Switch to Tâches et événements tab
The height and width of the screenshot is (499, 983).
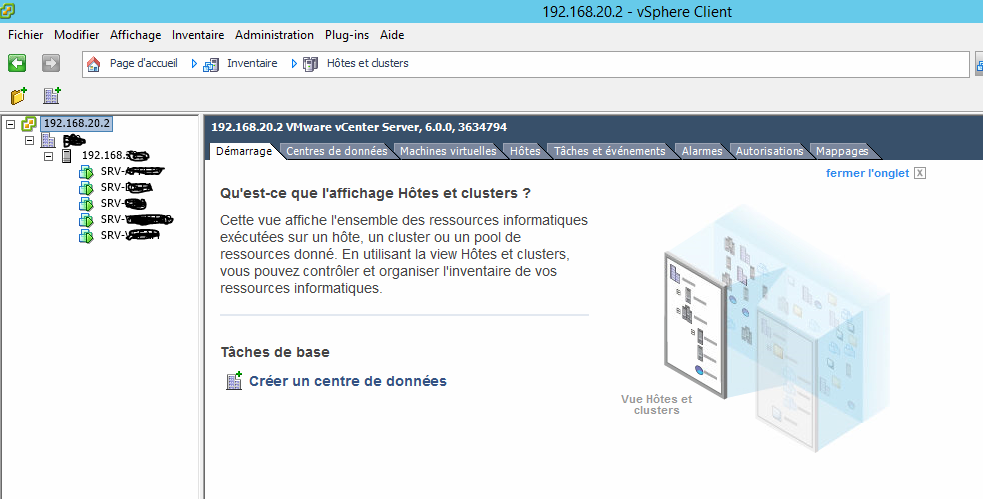610,151
